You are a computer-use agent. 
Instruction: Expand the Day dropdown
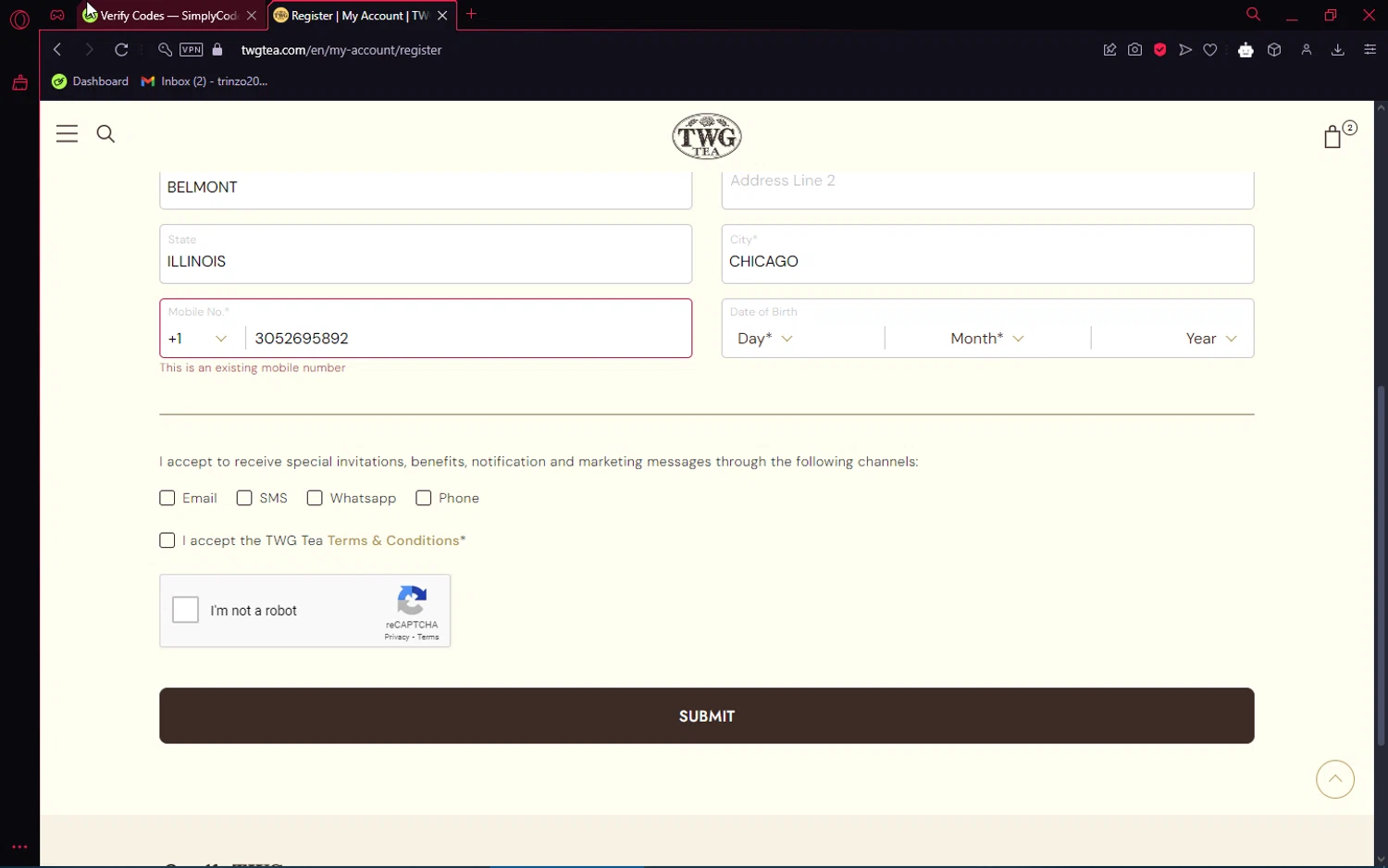click(765, 339)
